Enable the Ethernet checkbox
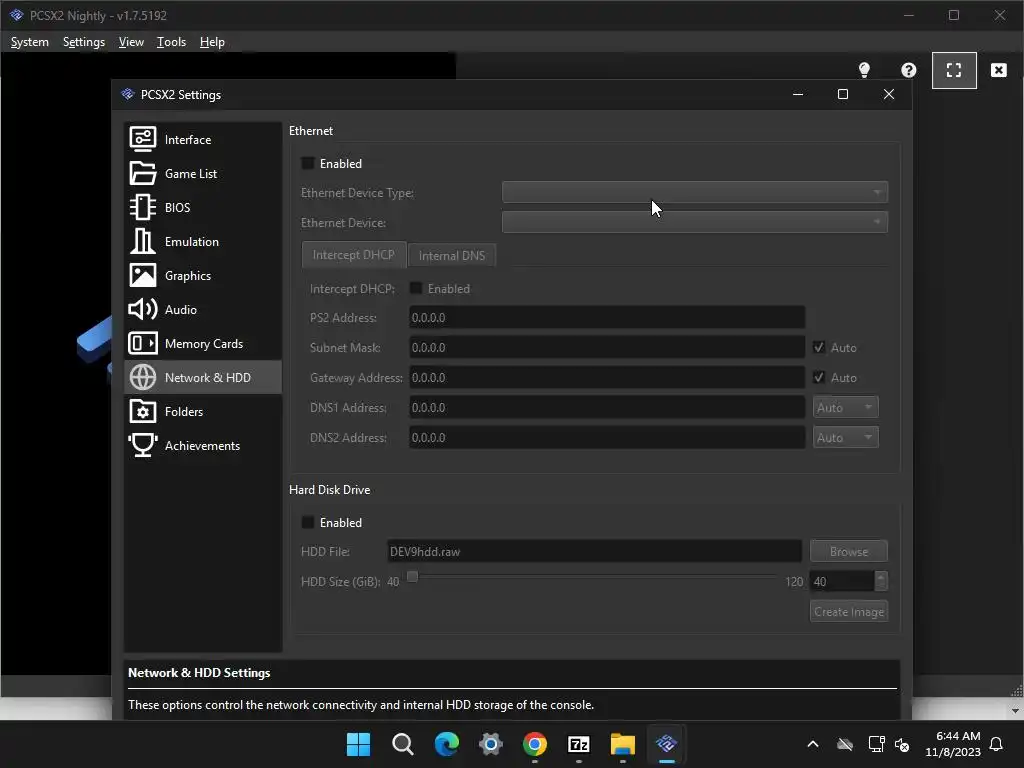 click(308, 163)
